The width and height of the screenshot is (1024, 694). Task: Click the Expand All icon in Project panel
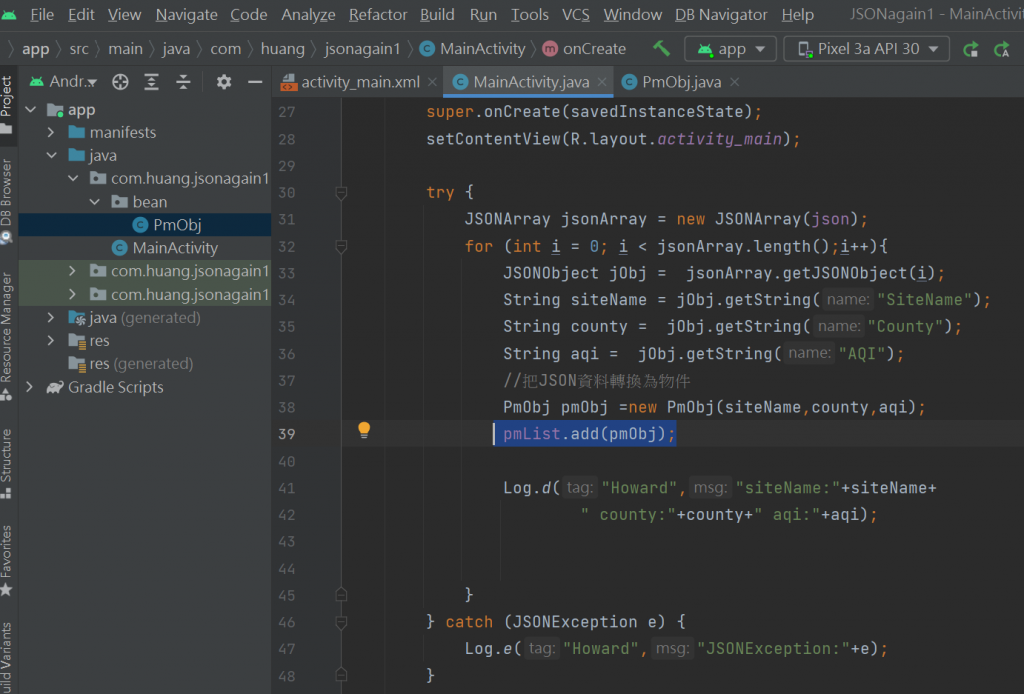point(152,82)
